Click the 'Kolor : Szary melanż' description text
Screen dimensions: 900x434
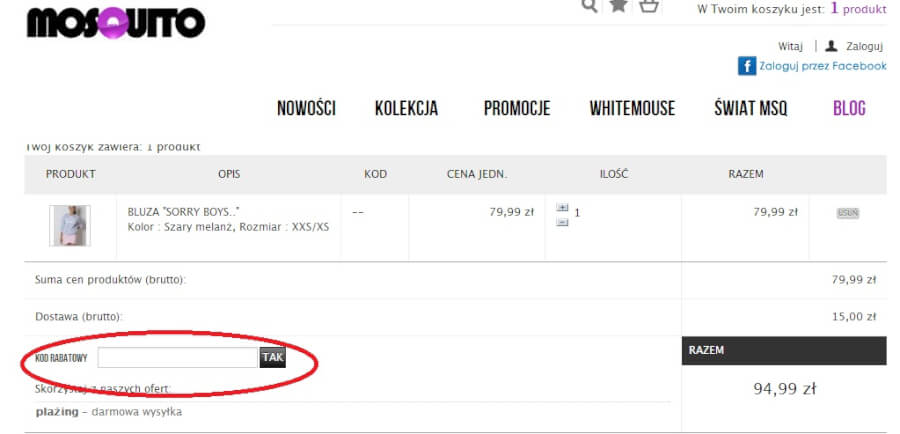pos(179,227)
